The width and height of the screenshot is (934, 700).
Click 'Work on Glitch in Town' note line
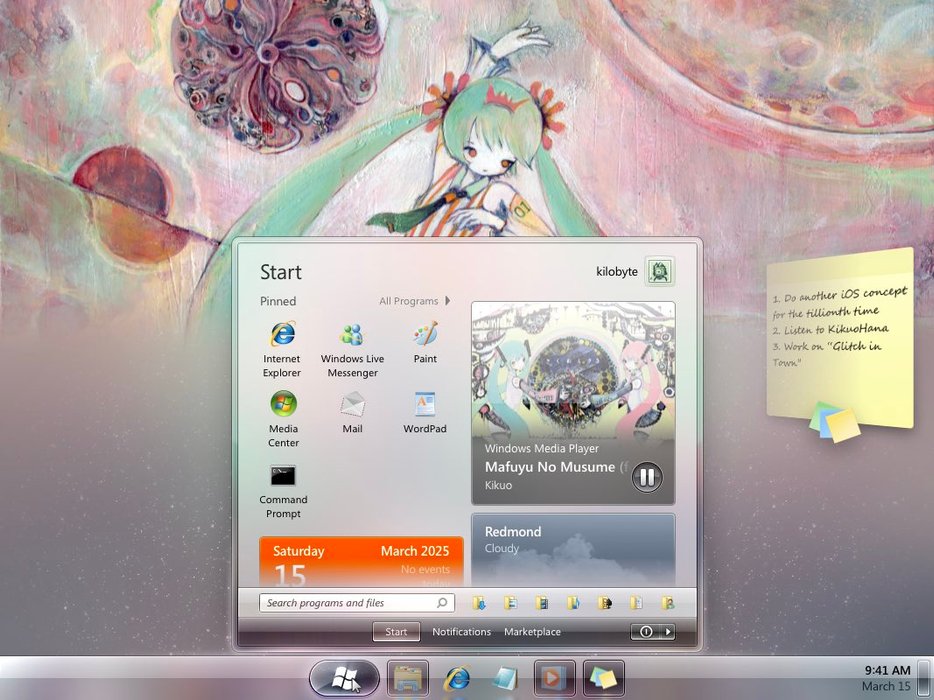click(x=827, y=353)
